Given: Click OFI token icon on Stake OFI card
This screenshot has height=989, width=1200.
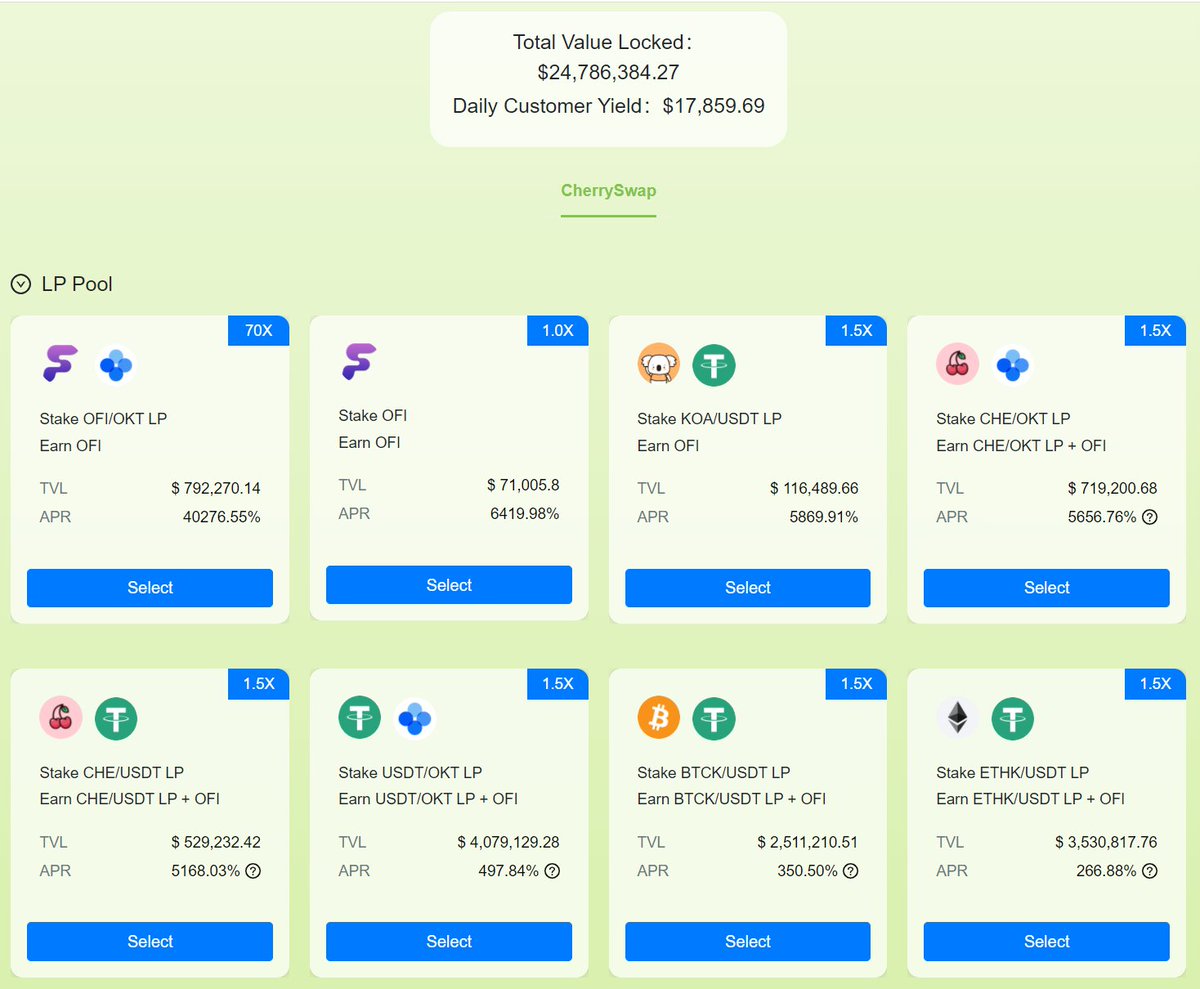Looking at the screenshot, I should point(358,362).
